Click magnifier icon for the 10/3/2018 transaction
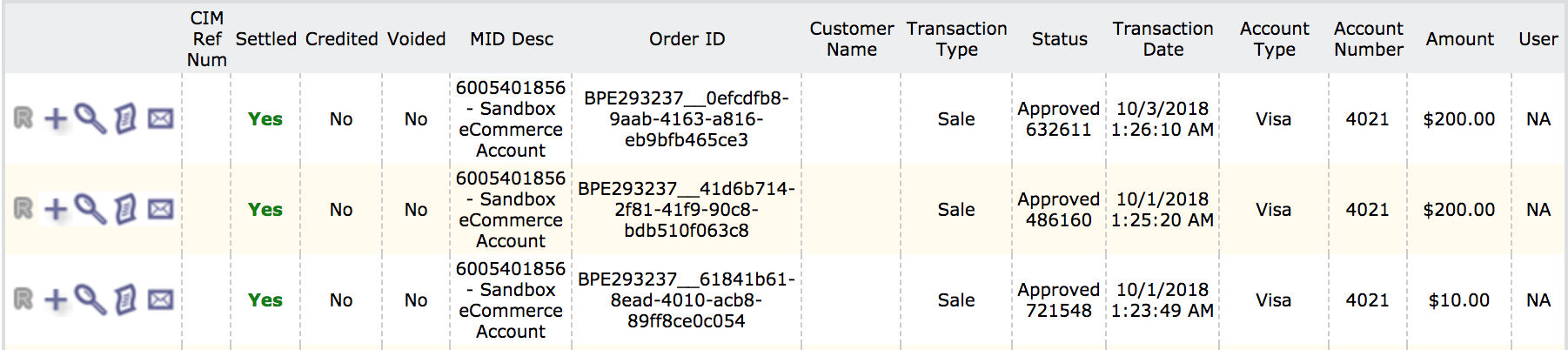Image resolution: width=1568 pixels, height=350 pixels. (x=90, y=118)
